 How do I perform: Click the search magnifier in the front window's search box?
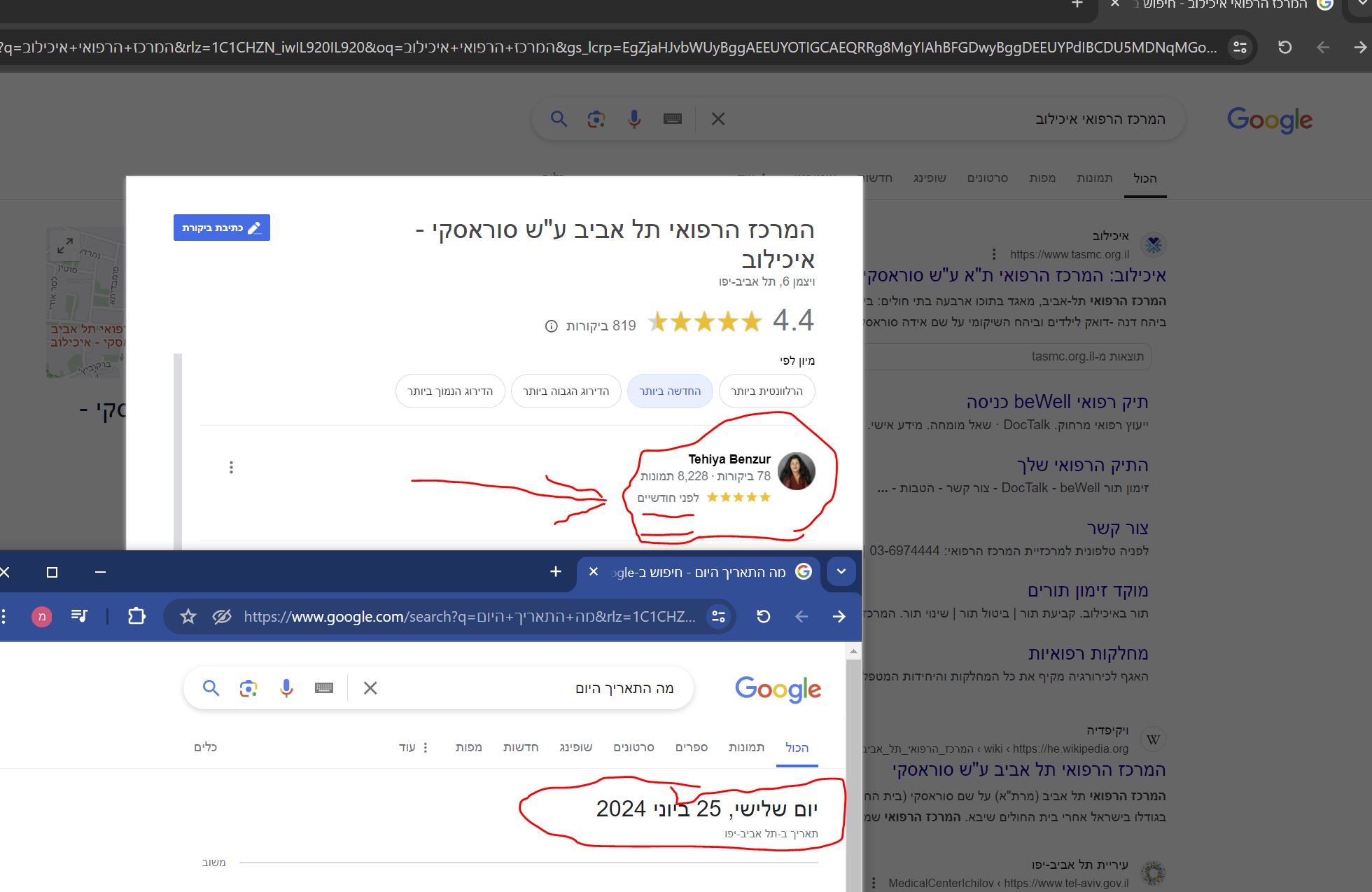(211, 688)
